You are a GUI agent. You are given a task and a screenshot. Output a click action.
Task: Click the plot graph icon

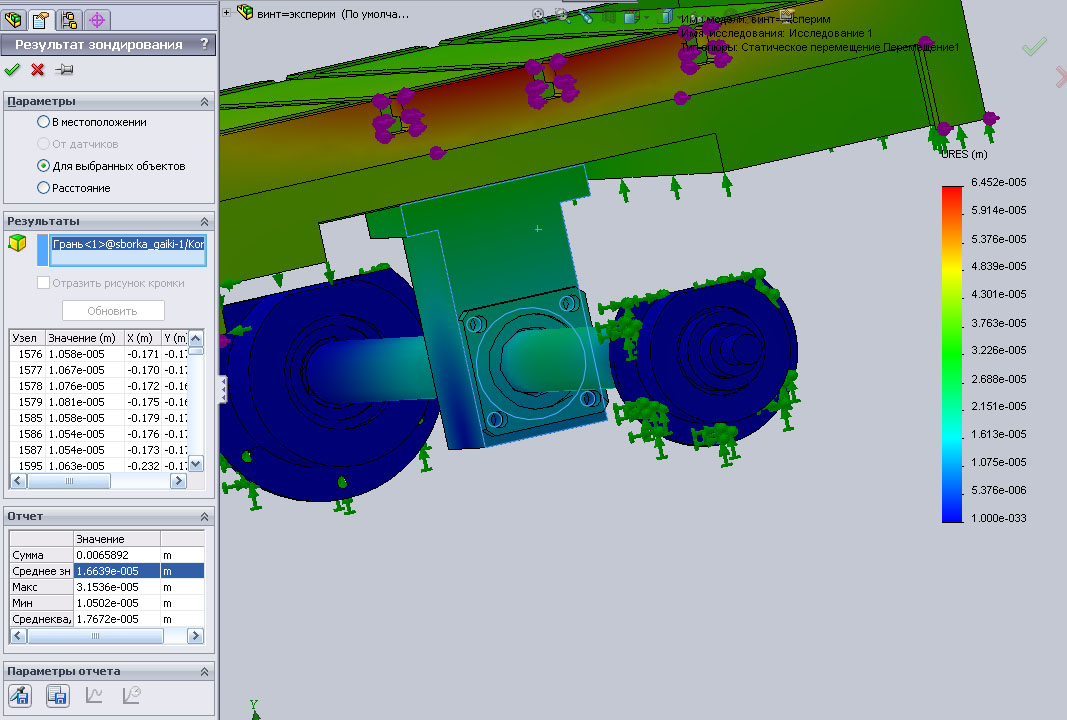click(x=94, y=696)
